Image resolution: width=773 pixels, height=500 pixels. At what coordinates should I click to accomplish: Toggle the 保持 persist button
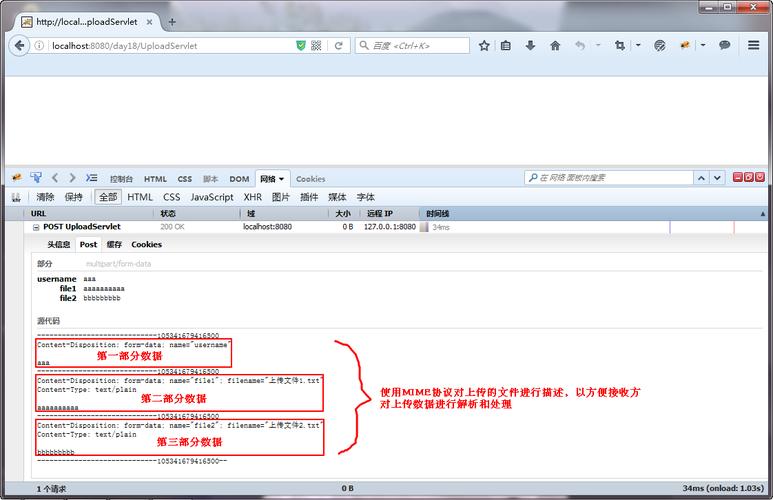73,197
